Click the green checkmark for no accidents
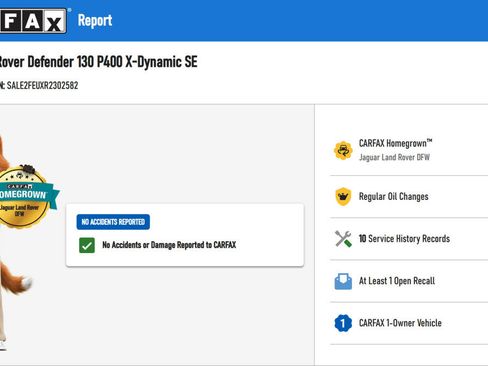Image resolution: width=488 pixels, height=366 pixels. (87, 245)
